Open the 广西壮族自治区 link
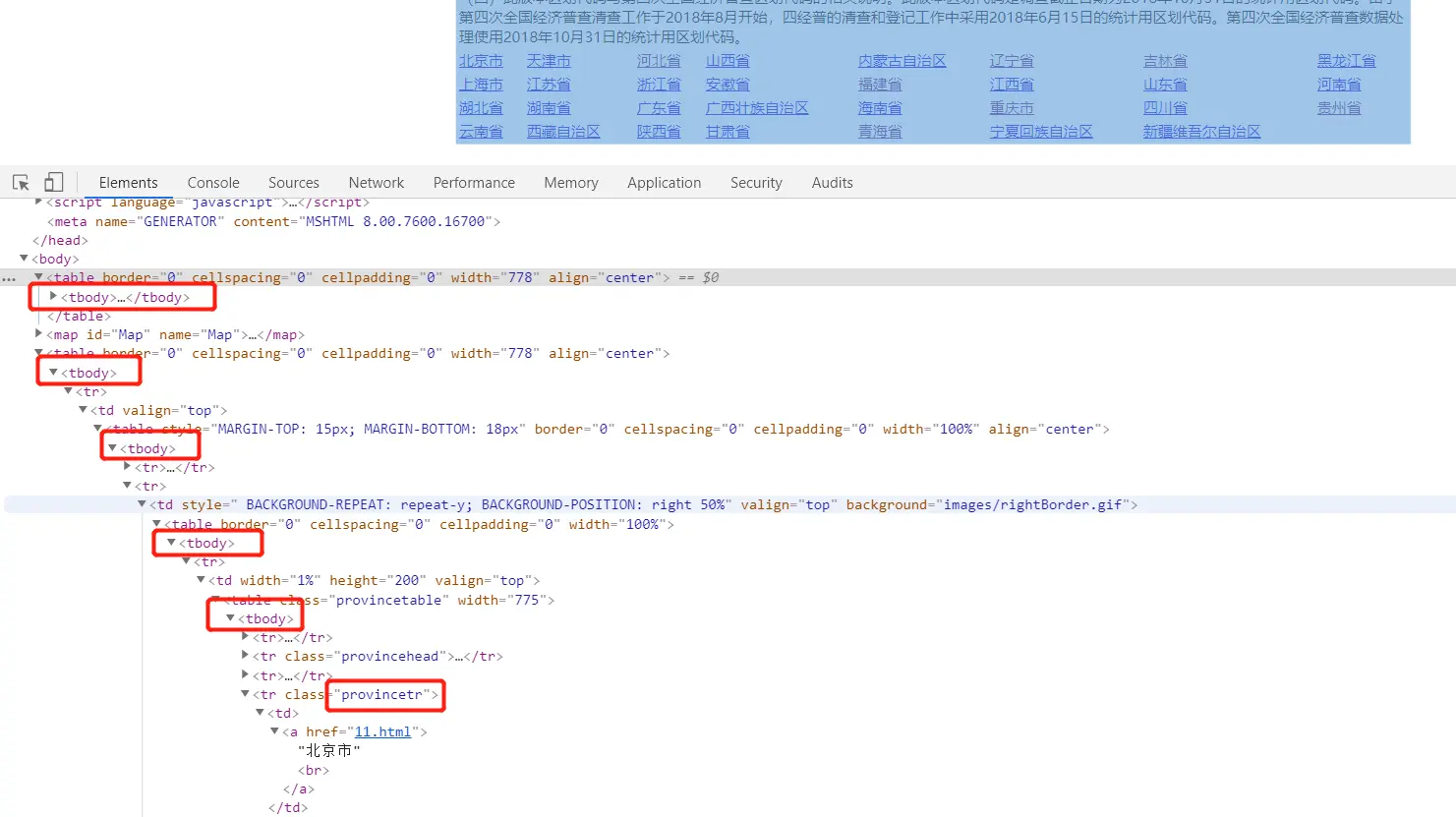Viewport: 1456px width, 817px height. click(757, 108)
